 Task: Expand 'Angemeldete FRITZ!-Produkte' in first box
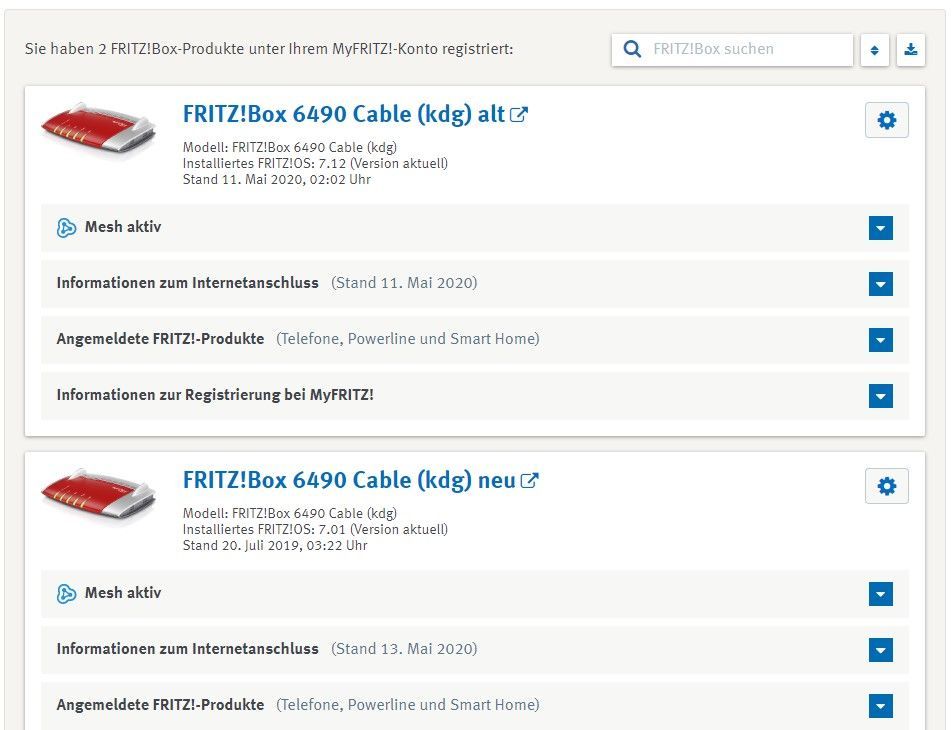point(880,341)
